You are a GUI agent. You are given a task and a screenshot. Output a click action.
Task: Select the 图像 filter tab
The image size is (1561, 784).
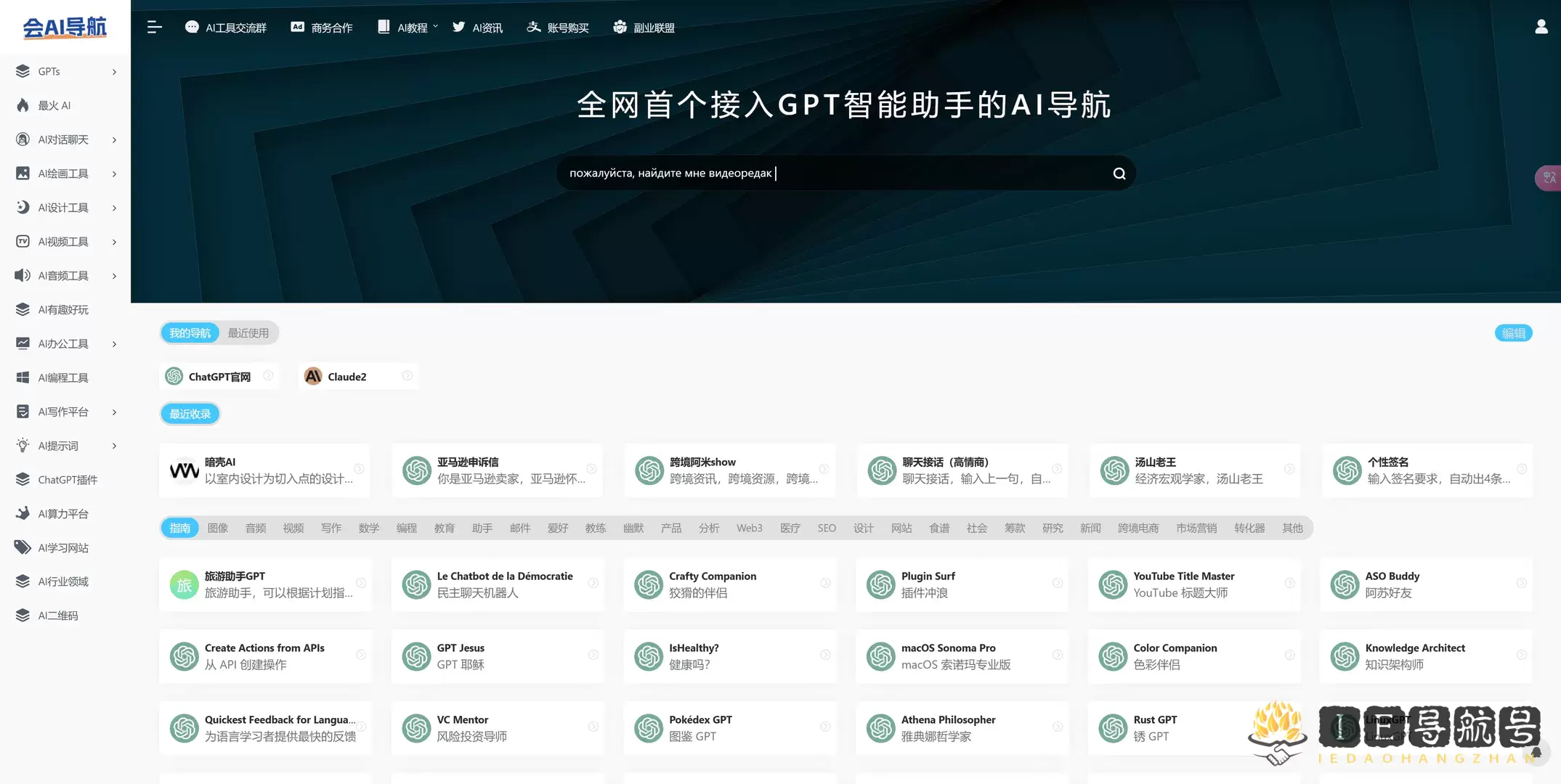coord(217,528)
